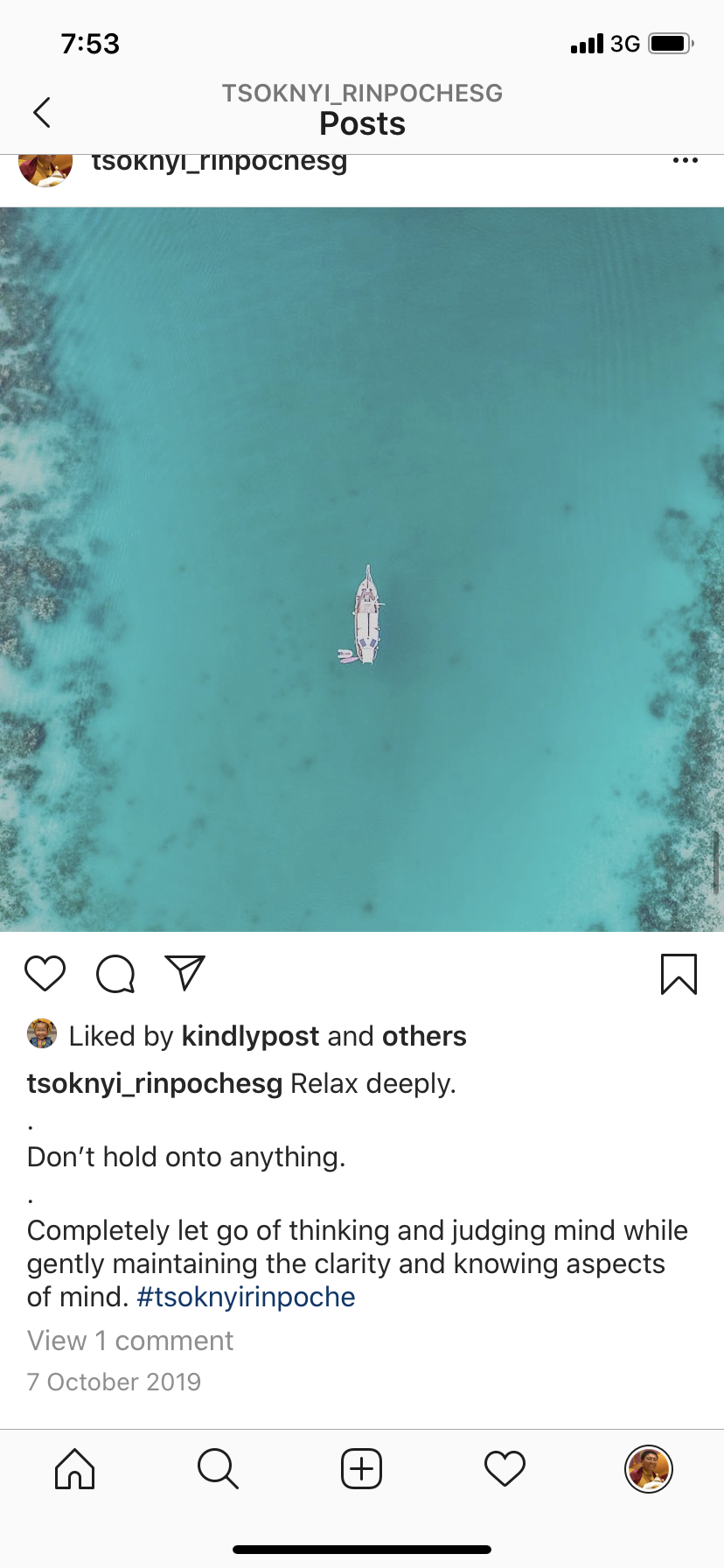Tap the boat aerial photo
Viewport: 724px width, 1568px height.
(362, 570)
